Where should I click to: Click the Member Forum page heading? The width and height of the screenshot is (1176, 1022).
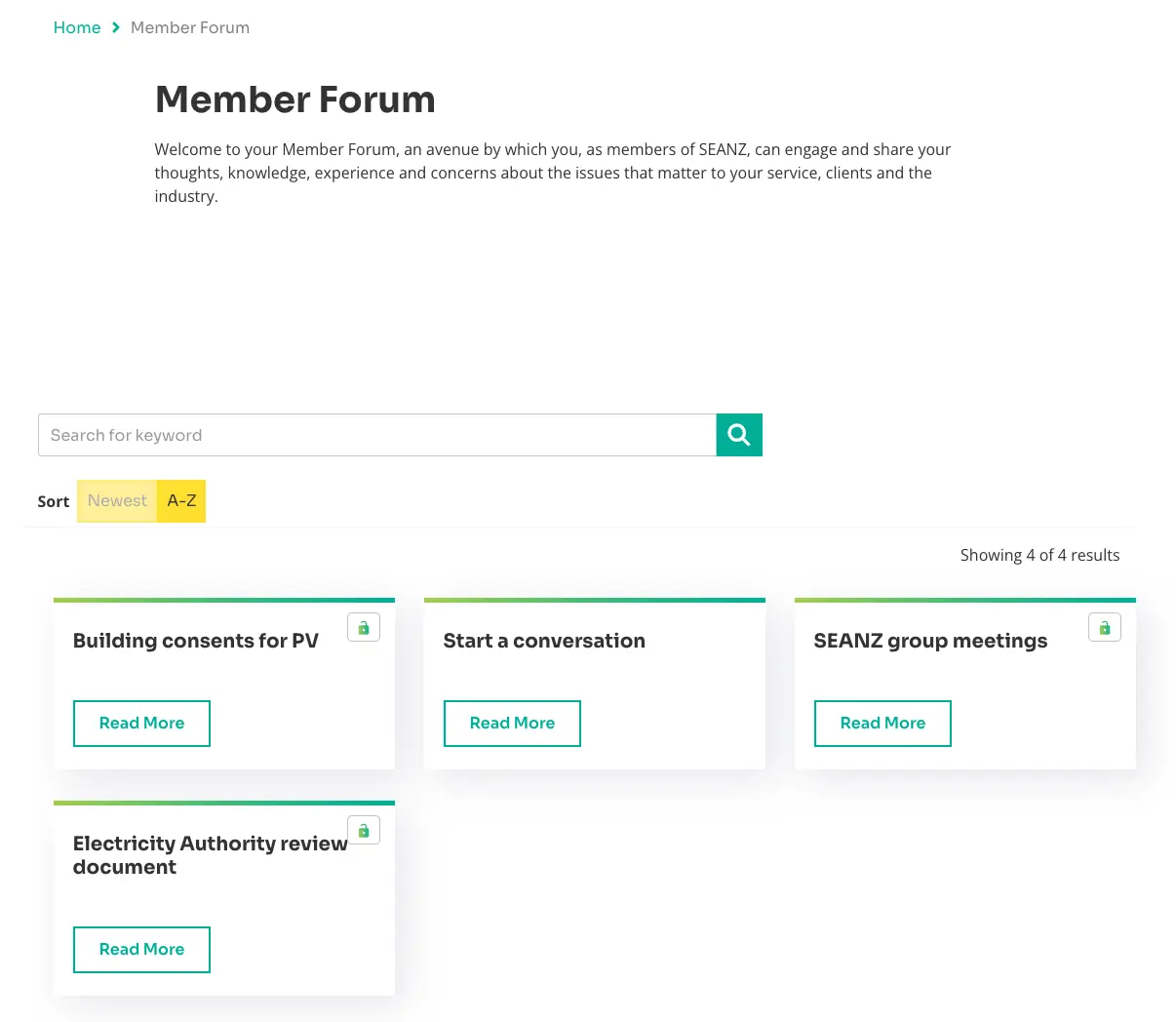[x=294, y=99]
